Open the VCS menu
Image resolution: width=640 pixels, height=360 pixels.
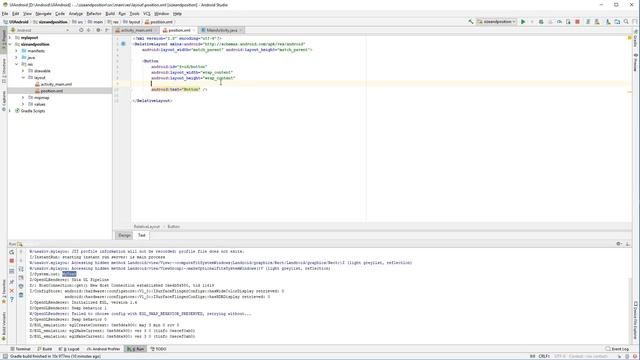coord(147,14)
